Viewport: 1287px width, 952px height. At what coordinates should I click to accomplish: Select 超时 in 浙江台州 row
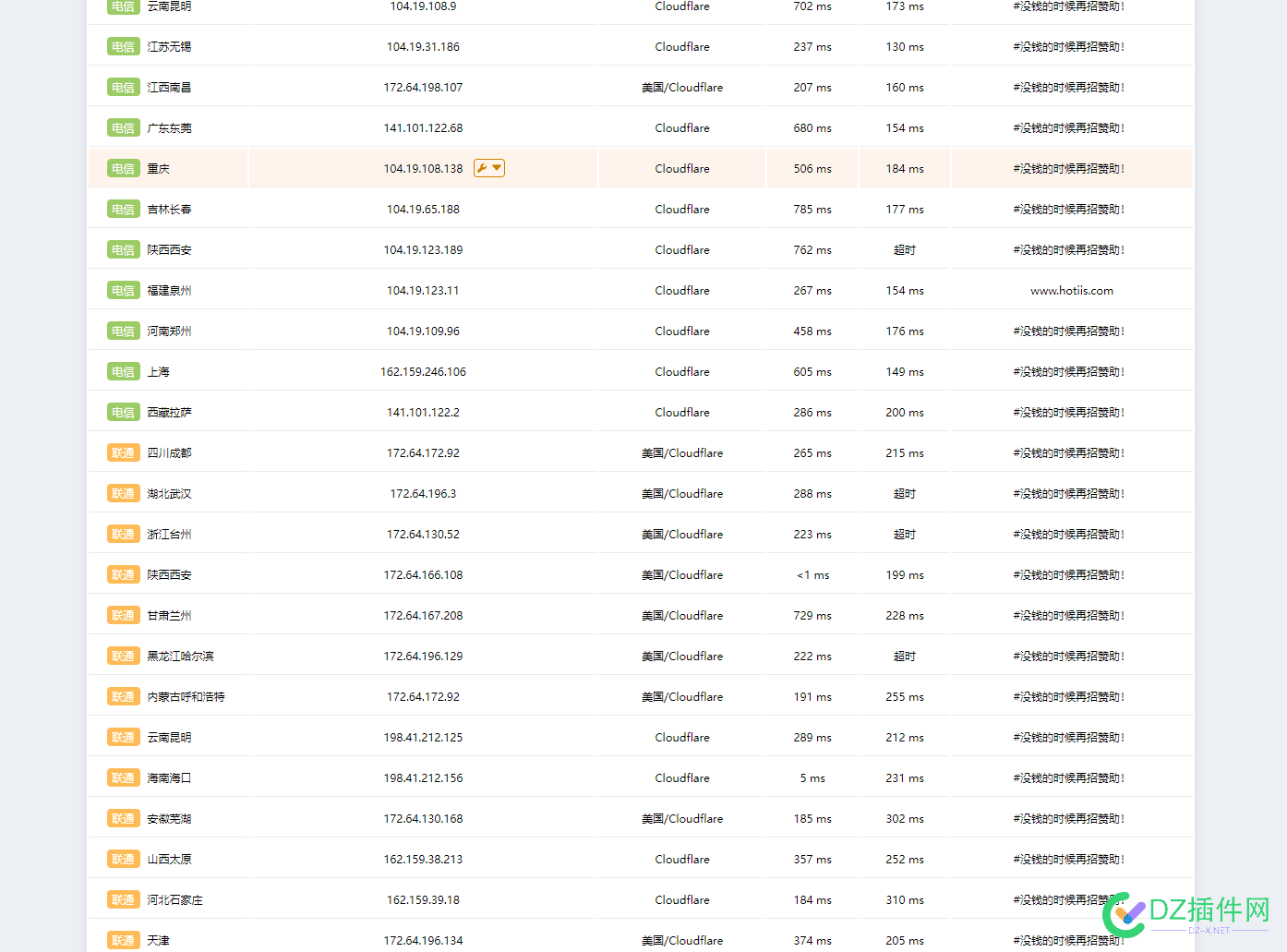pos(905,535)
